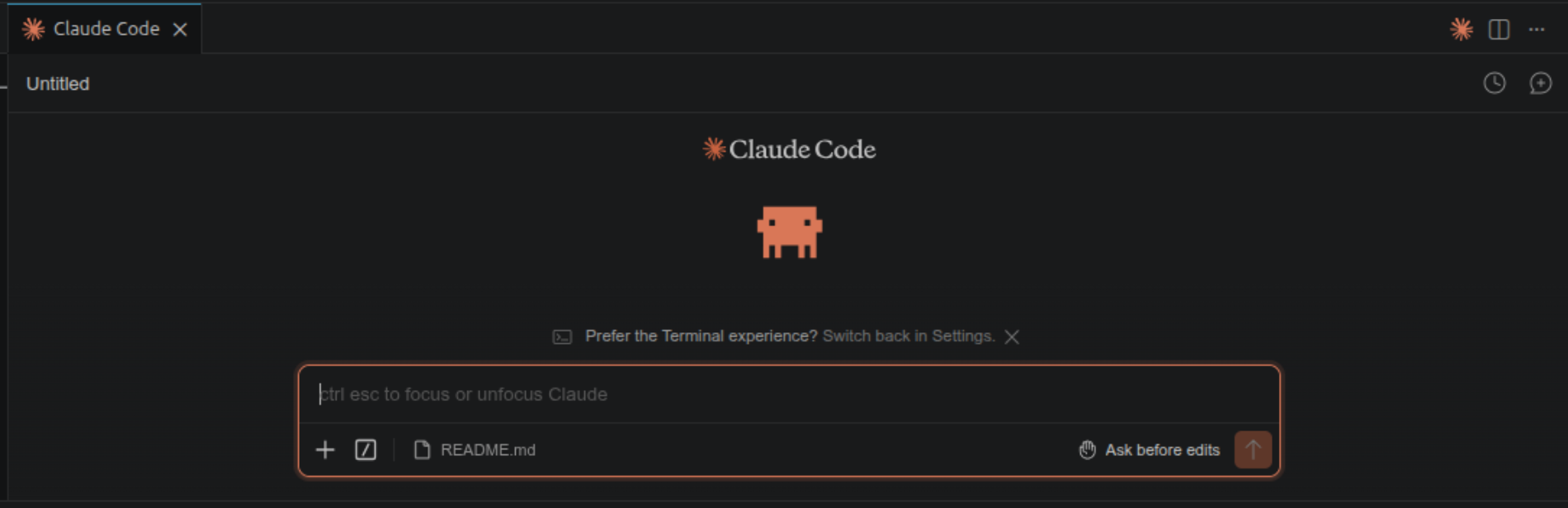The image size is (1568, 508).
Task: Click the hand icon beside Ask before edits
Action: 1086,450
